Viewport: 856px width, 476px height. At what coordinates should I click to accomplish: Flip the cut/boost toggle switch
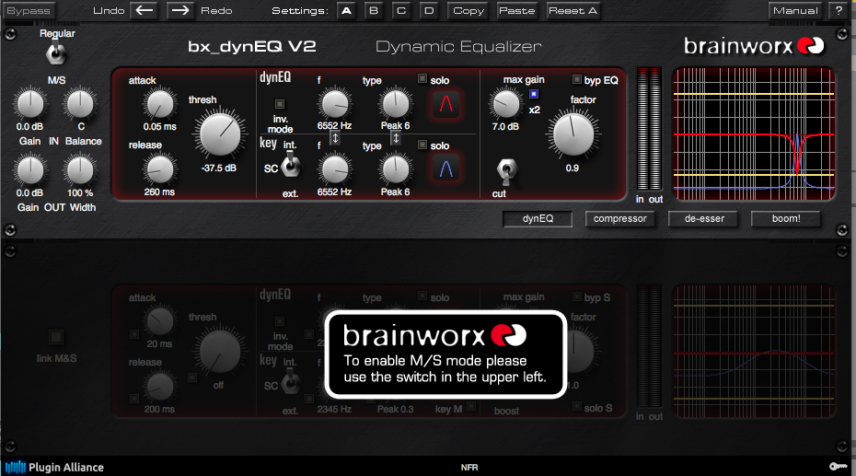[x=506, y=171]
